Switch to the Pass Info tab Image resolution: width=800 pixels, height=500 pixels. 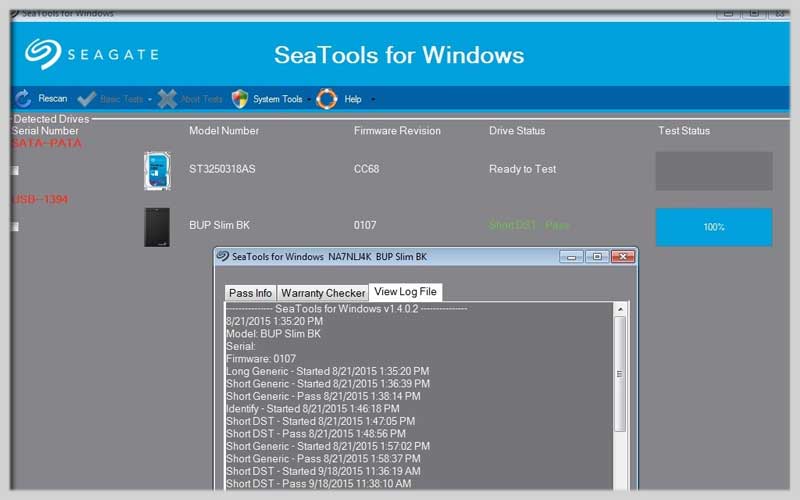pos(250,293)
